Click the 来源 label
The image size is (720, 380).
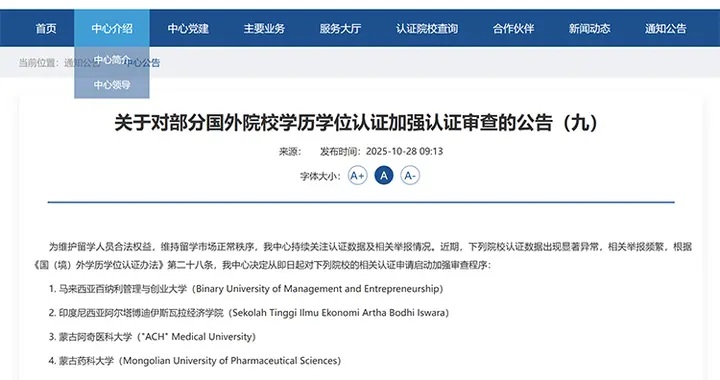[x=290, y=151]
